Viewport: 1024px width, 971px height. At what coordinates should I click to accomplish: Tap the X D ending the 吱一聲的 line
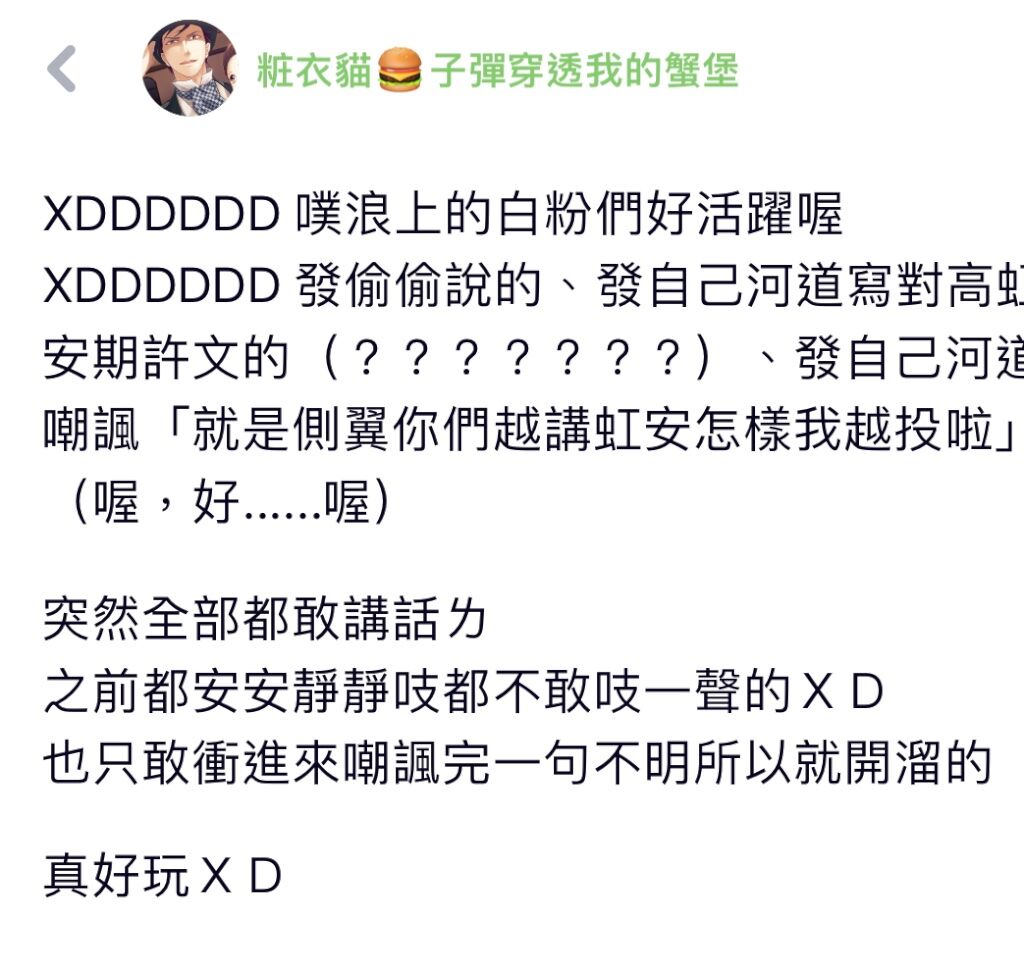pos(843,691)
